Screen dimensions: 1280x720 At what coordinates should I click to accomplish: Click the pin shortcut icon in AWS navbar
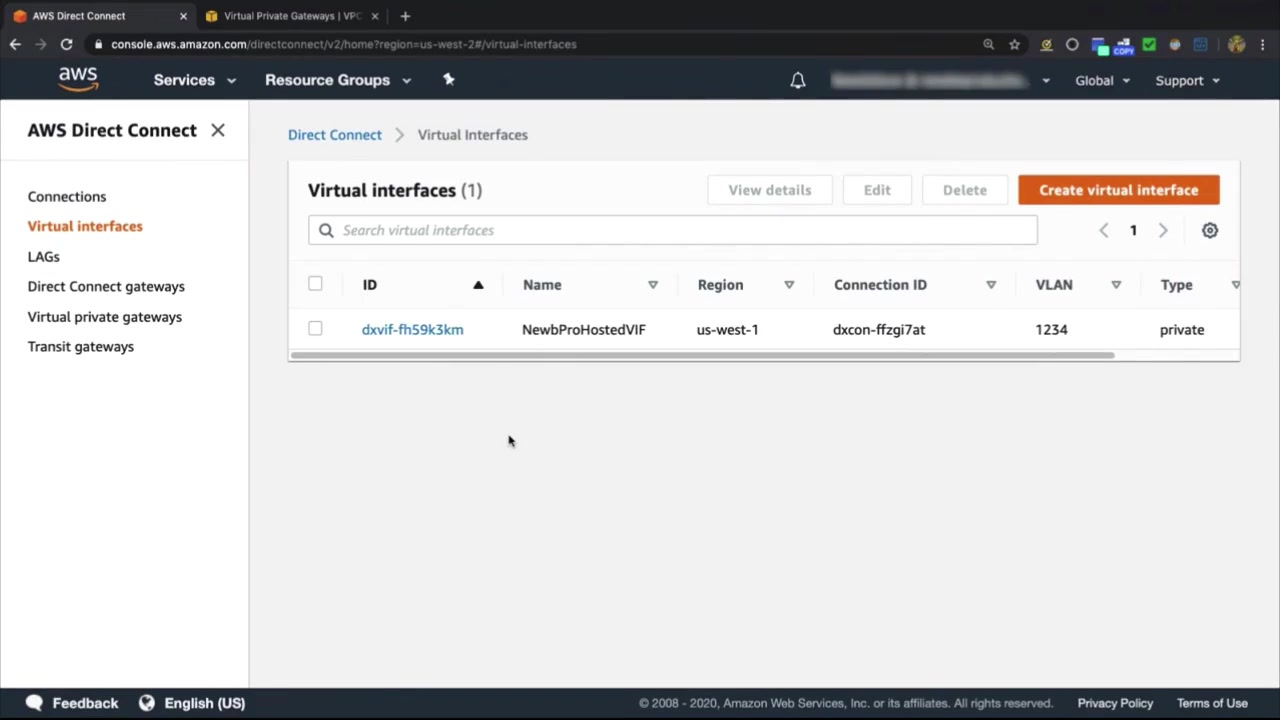[x=449, y=80]
